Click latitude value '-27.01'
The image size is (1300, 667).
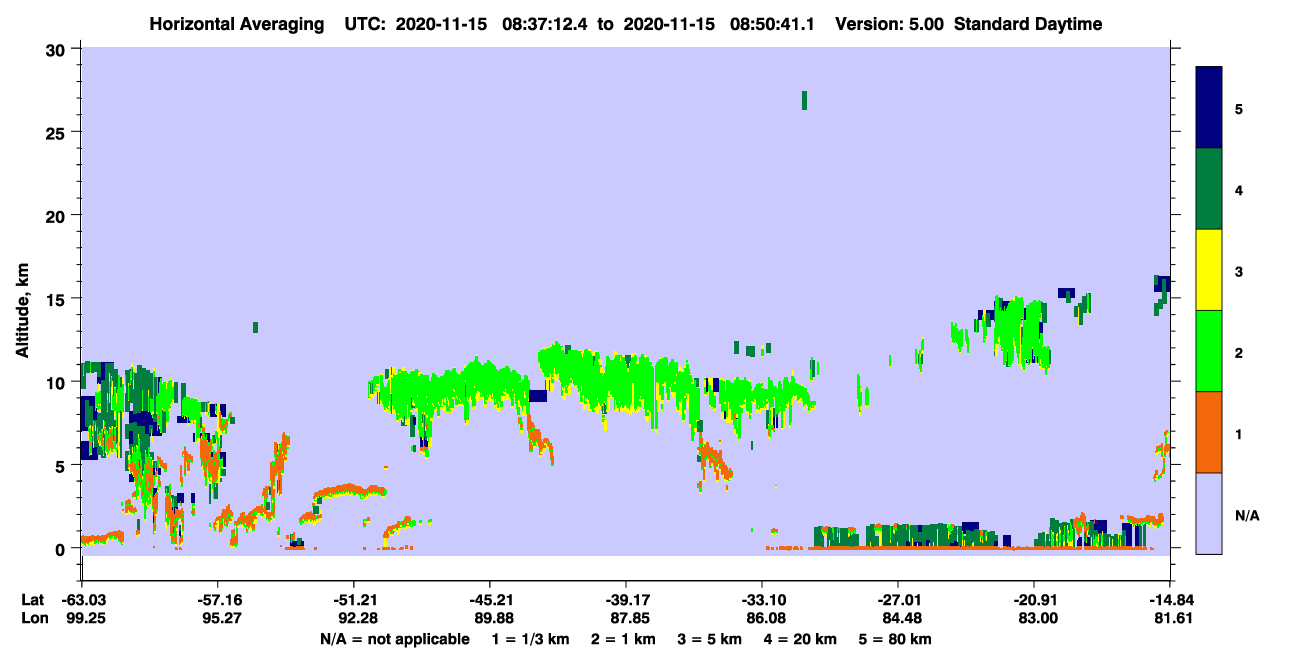(898, 600)
